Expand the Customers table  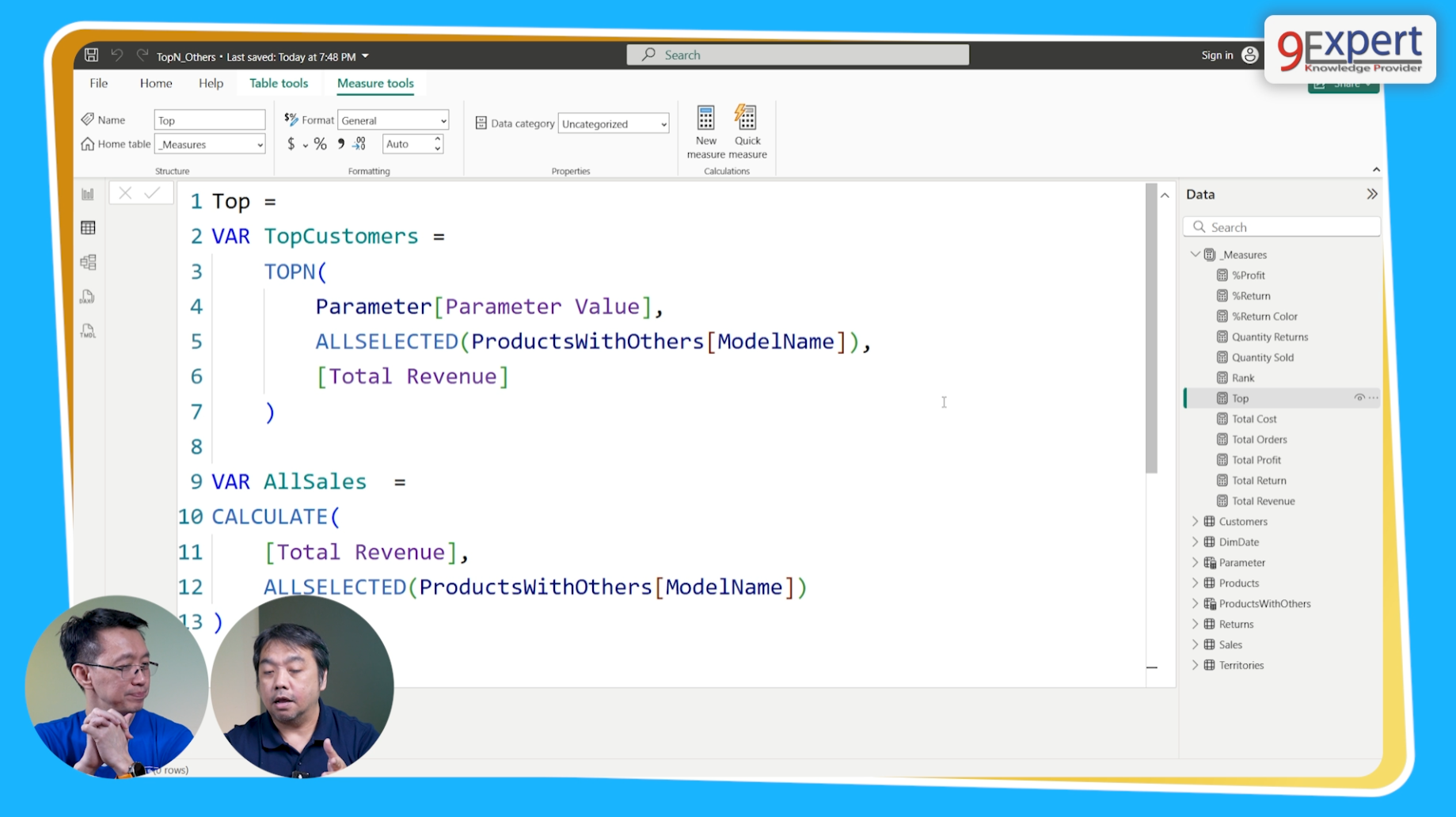click(x=1196, y=522)
